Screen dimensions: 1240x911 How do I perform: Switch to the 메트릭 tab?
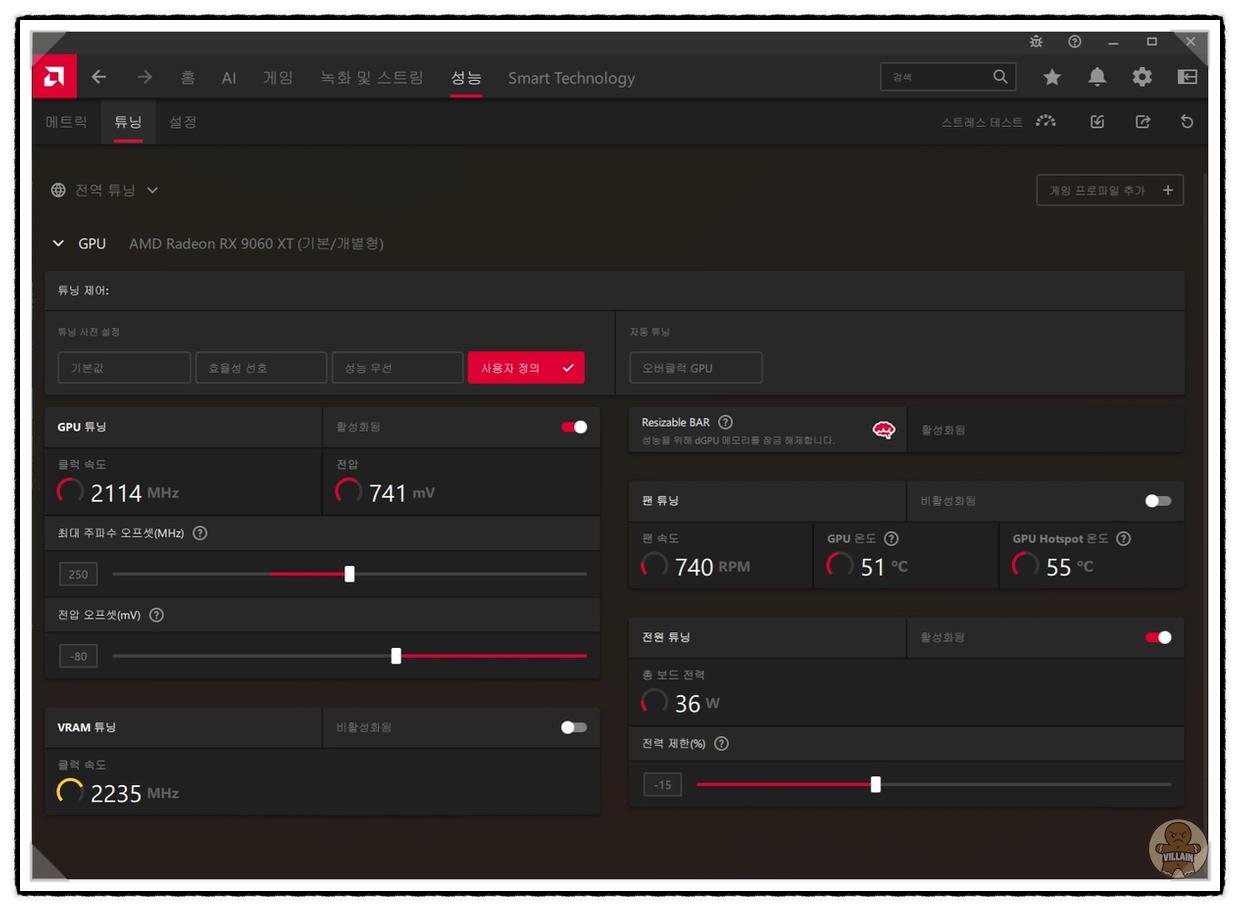click(x=66, y=122)
